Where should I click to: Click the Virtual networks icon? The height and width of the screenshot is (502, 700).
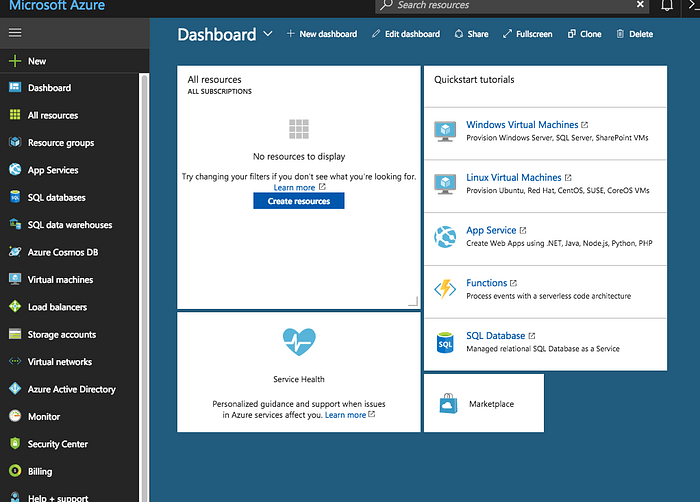coord(15,361)
